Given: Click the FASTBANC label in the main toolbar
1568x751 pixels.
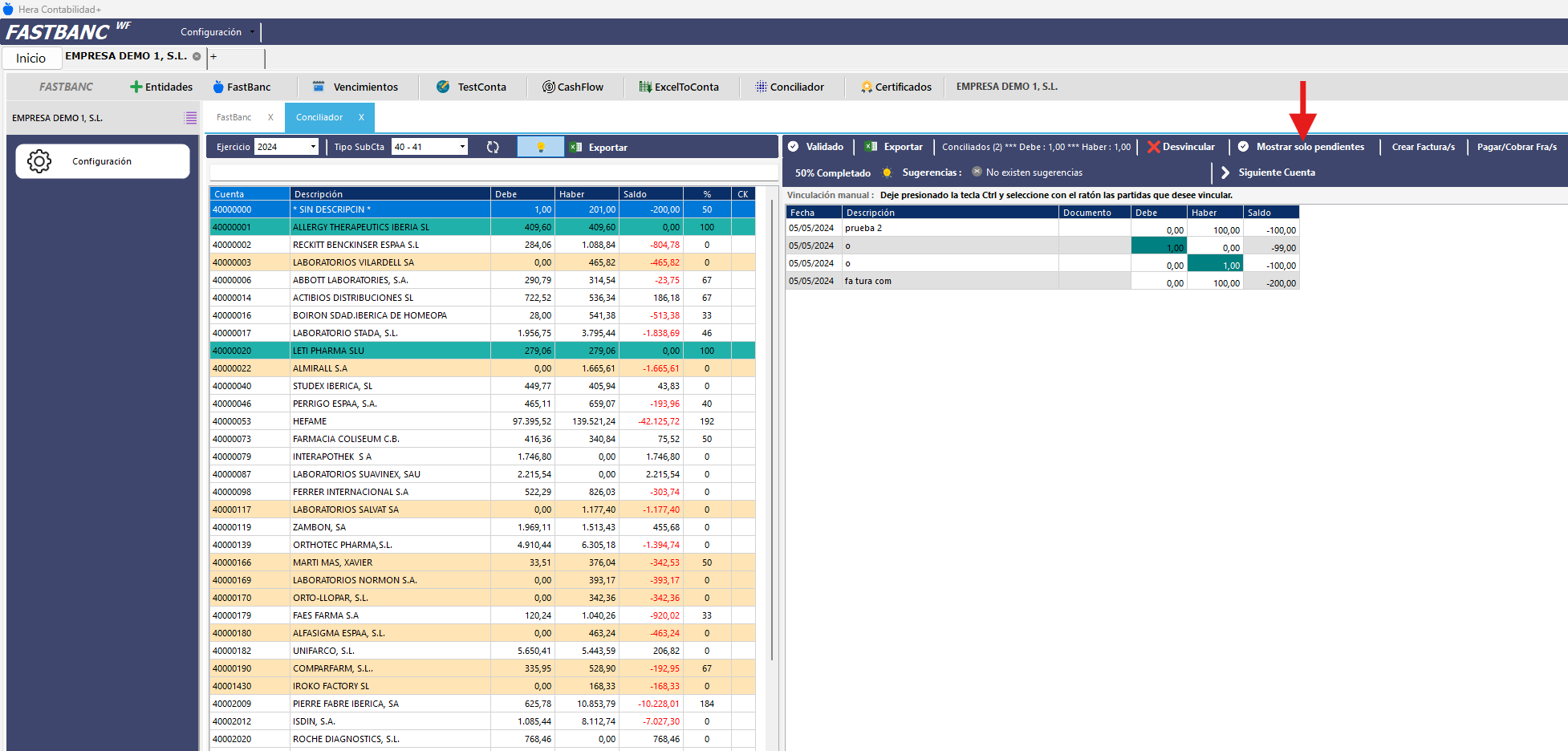Looking at the screenshot, I should click(67, 87).
